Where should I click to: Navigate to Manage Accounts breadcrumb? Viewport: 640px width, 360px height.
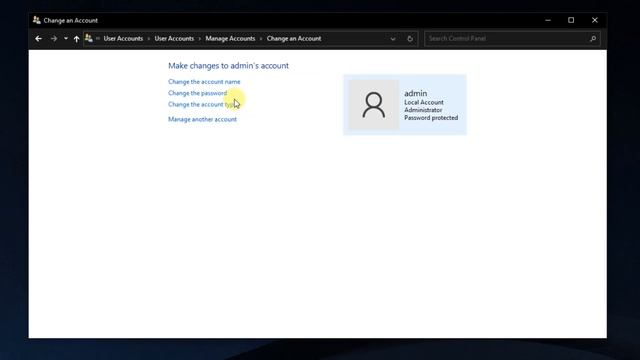click(230, 38)
